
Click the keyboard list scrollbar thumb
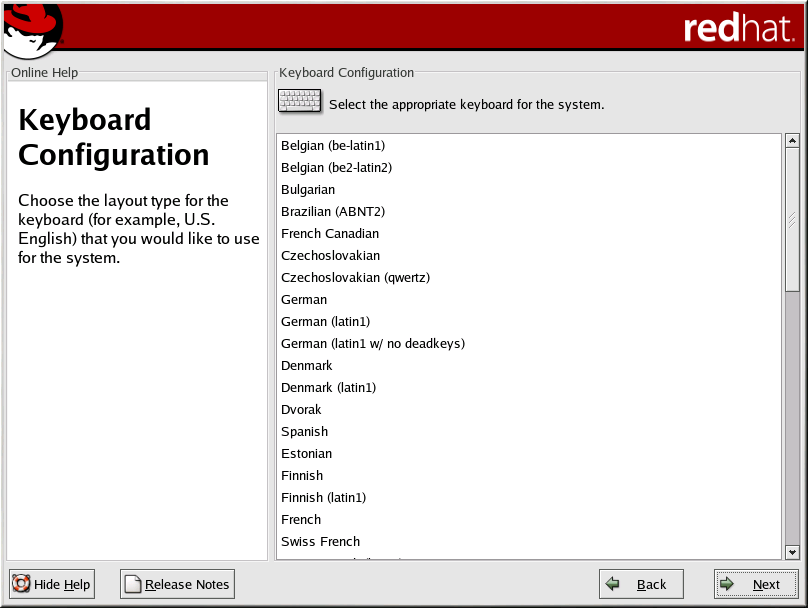pos(792,220)
